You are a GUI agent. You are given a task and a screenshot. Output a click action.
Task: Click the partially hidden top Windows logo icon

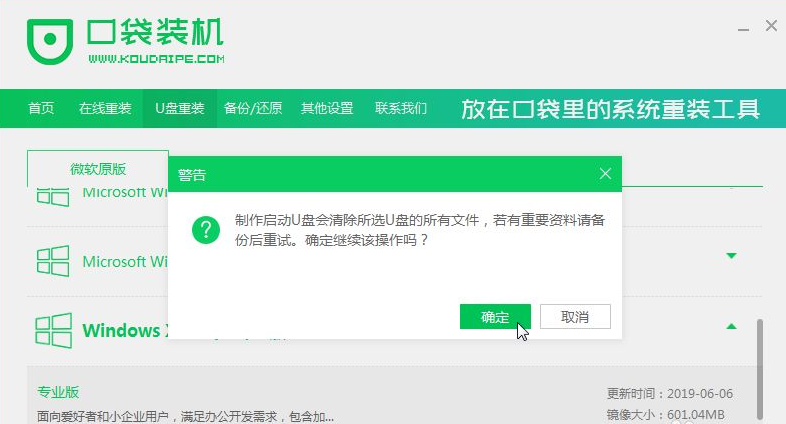coord(53,197)
